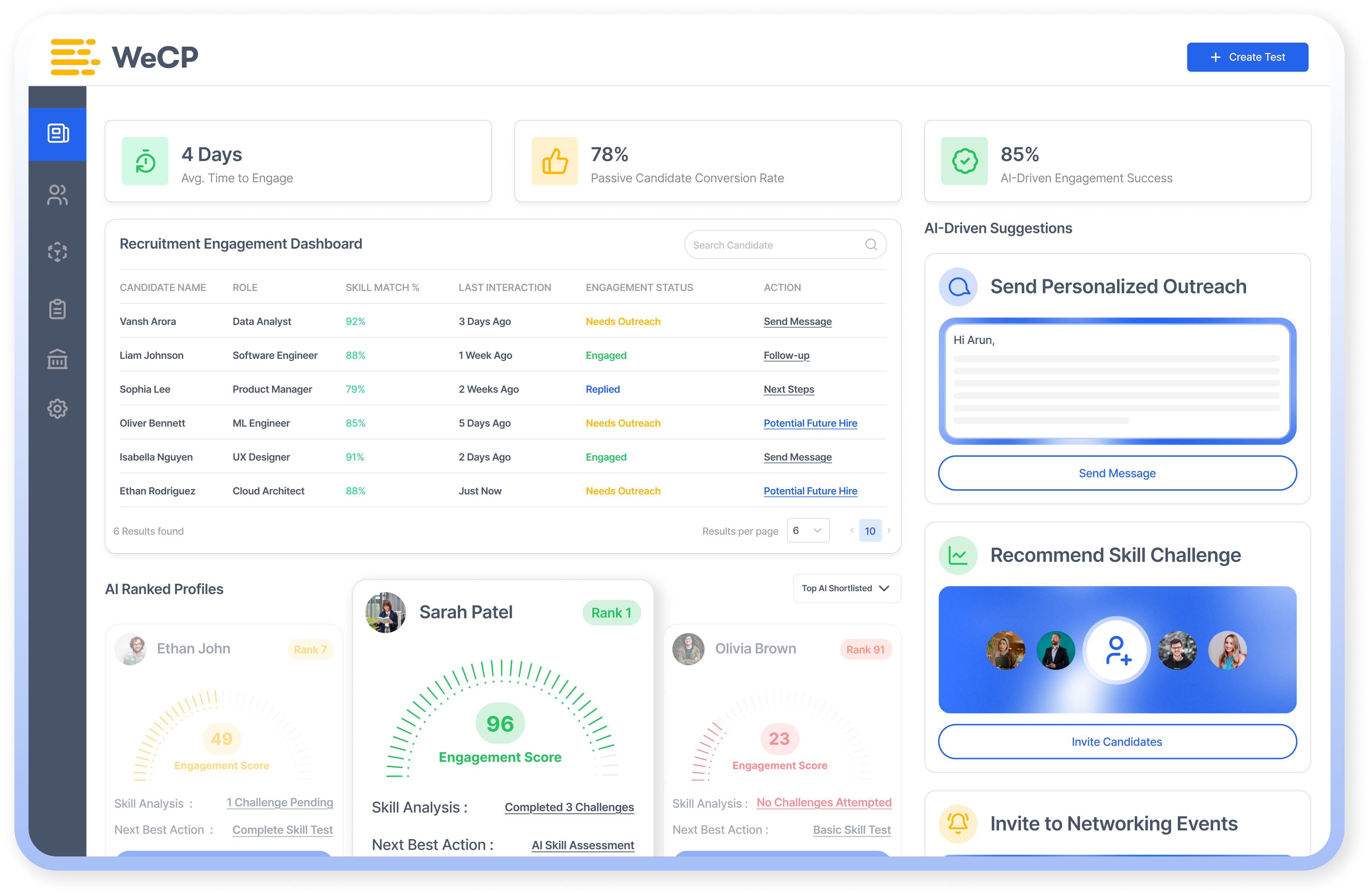Image resolution: width=1370 pixels, height=896 pixels.
Task: Open the Results per page dropdown
Action: (808, 530)
